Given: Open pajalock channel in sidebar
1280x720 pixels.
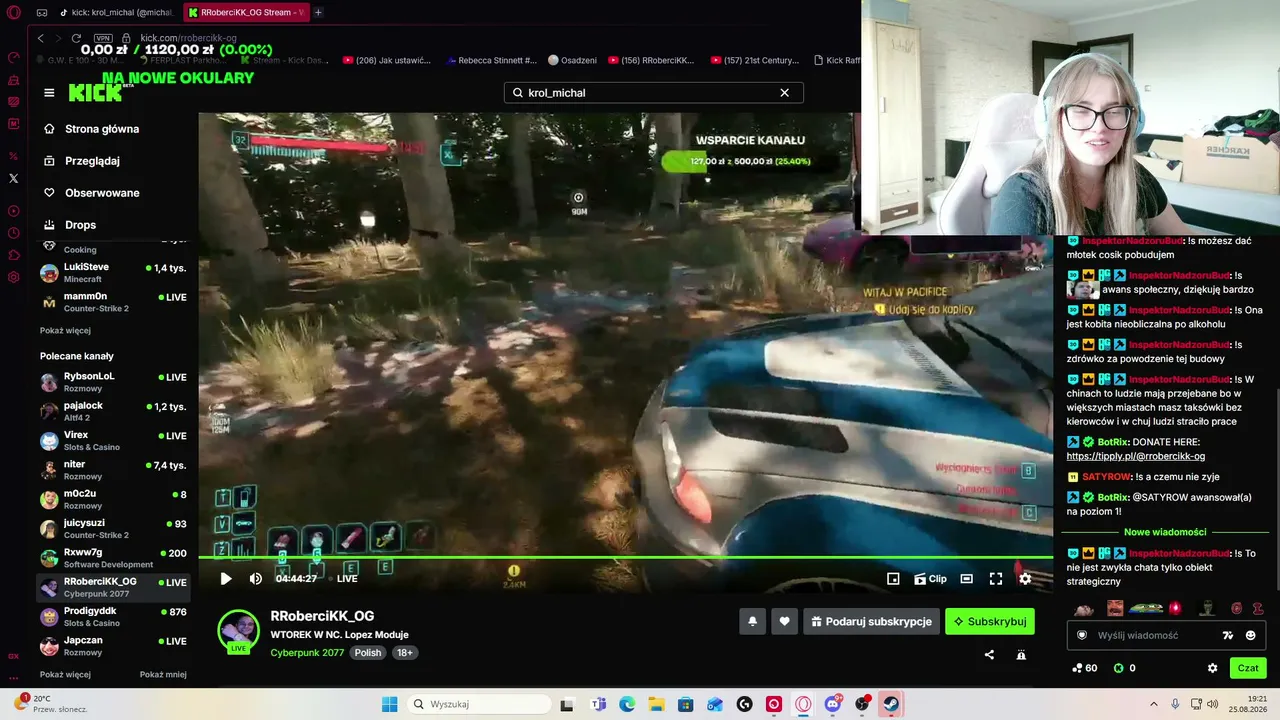Looking at the screenshot, I should [x=113, y=411].
